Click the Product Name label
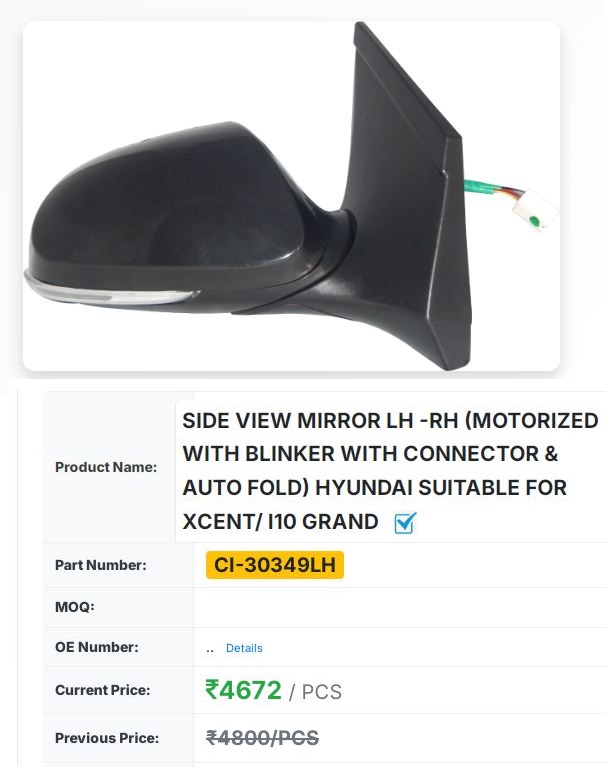 [x=106, y=467]
